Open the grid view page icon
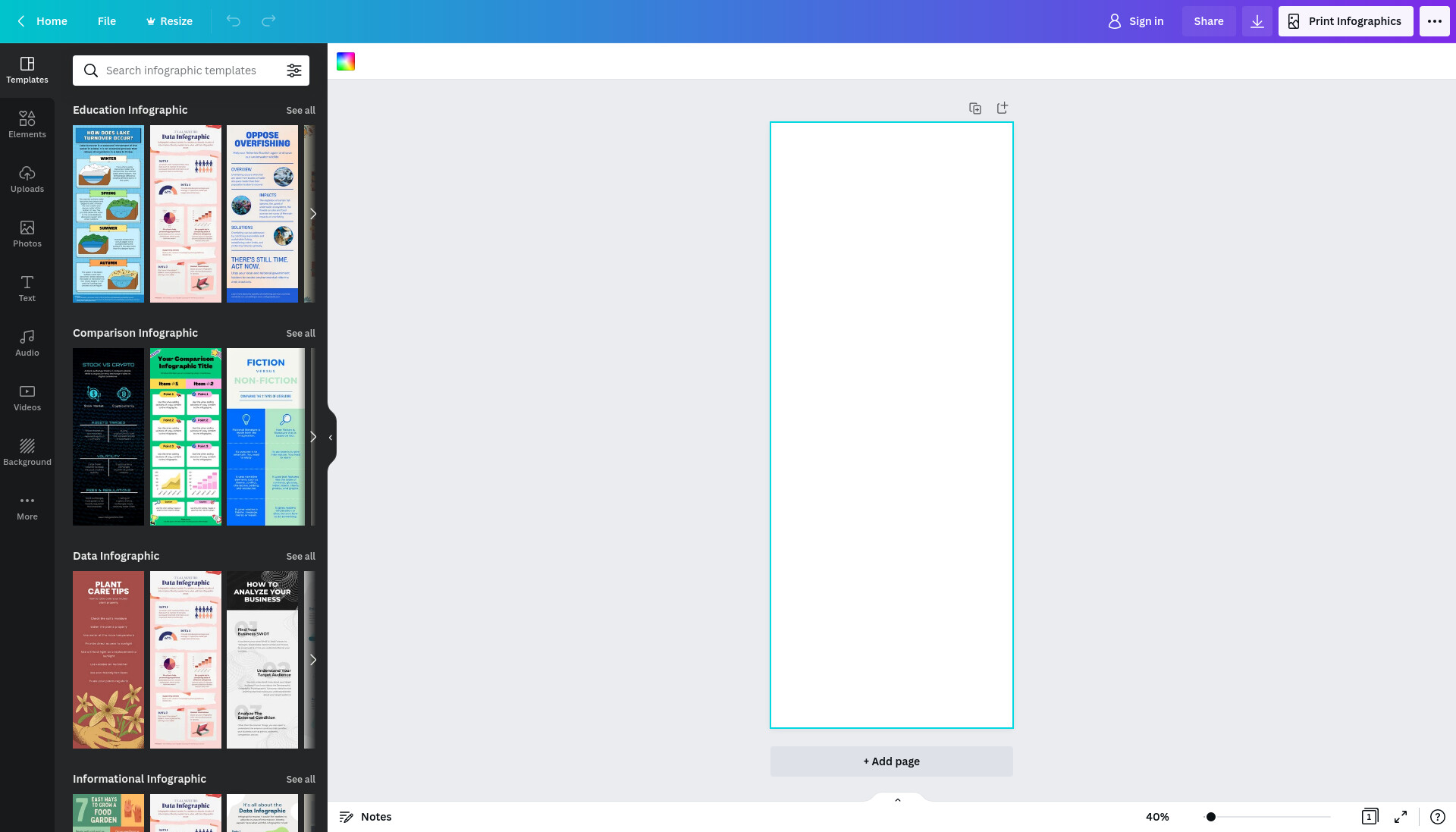The width and height of the screenshot is (1456, 832). (1370, 817)
